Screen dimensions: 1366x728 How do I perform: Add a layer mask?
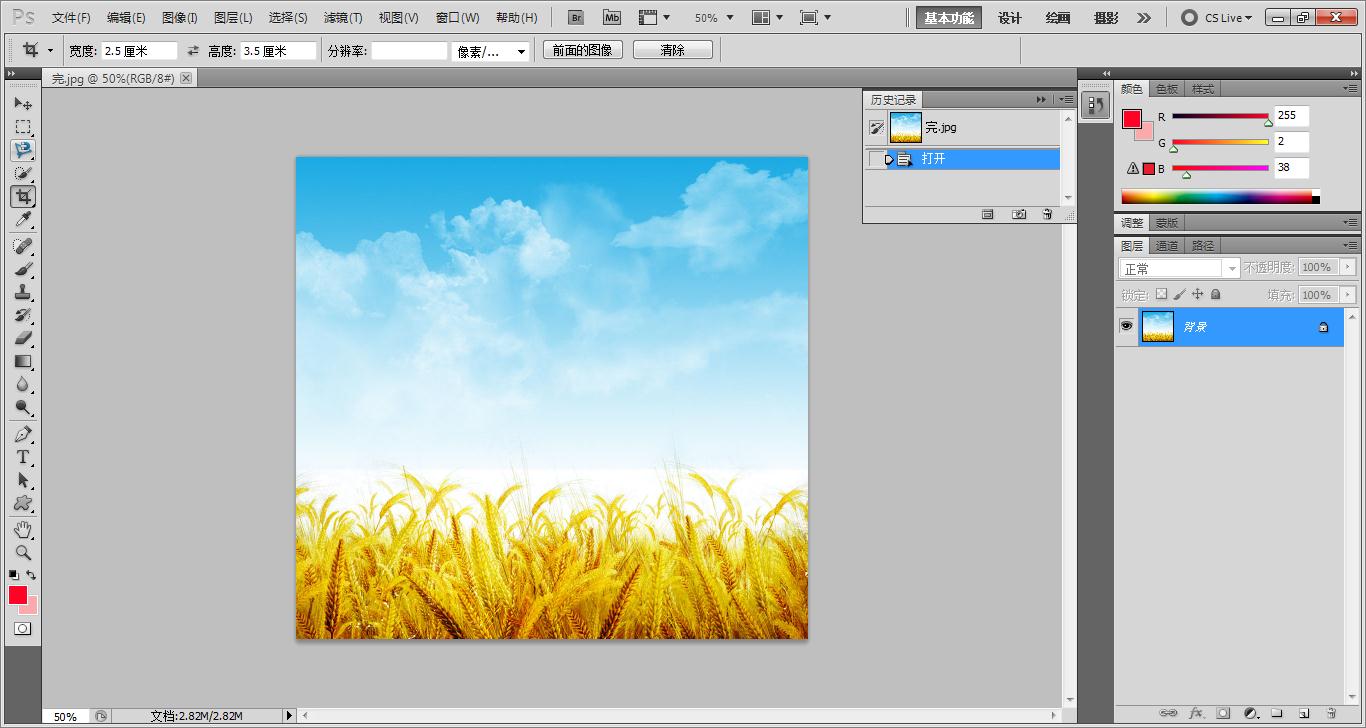[1223, 713]
